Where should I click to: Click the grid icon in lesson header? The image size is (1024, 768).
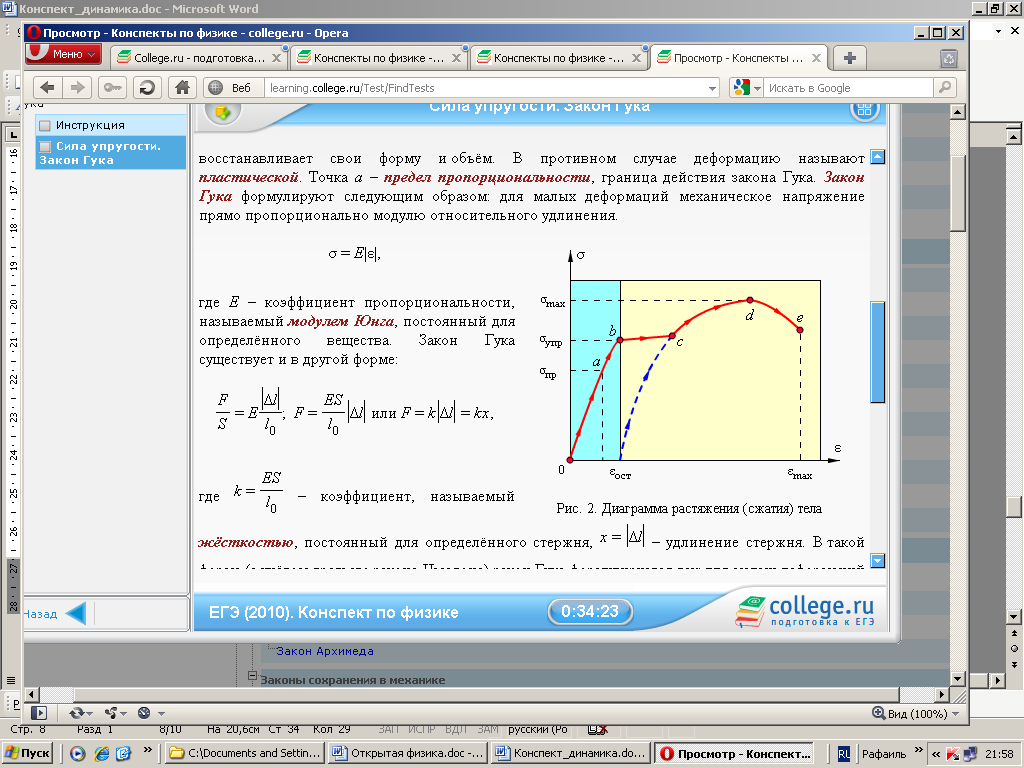[x=864, y=110]
